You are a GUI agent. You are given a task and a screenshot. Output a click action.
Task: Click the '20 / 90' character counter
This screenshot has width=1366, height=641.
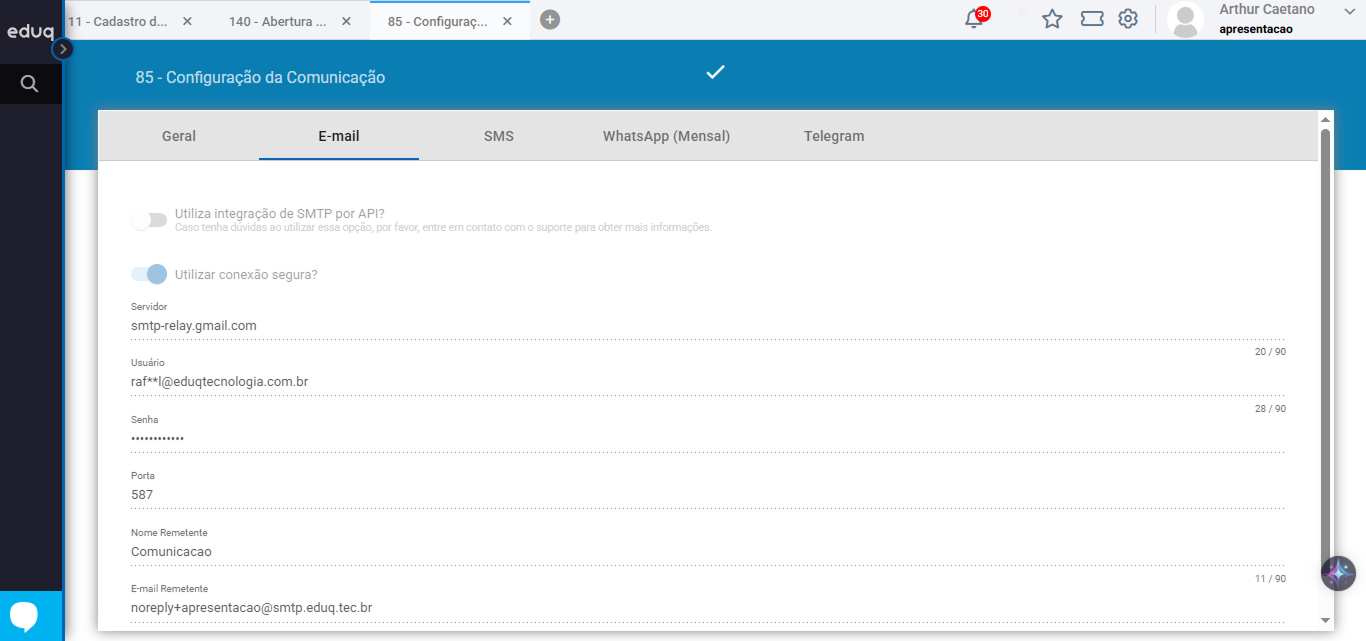(x=1270, y=352)
